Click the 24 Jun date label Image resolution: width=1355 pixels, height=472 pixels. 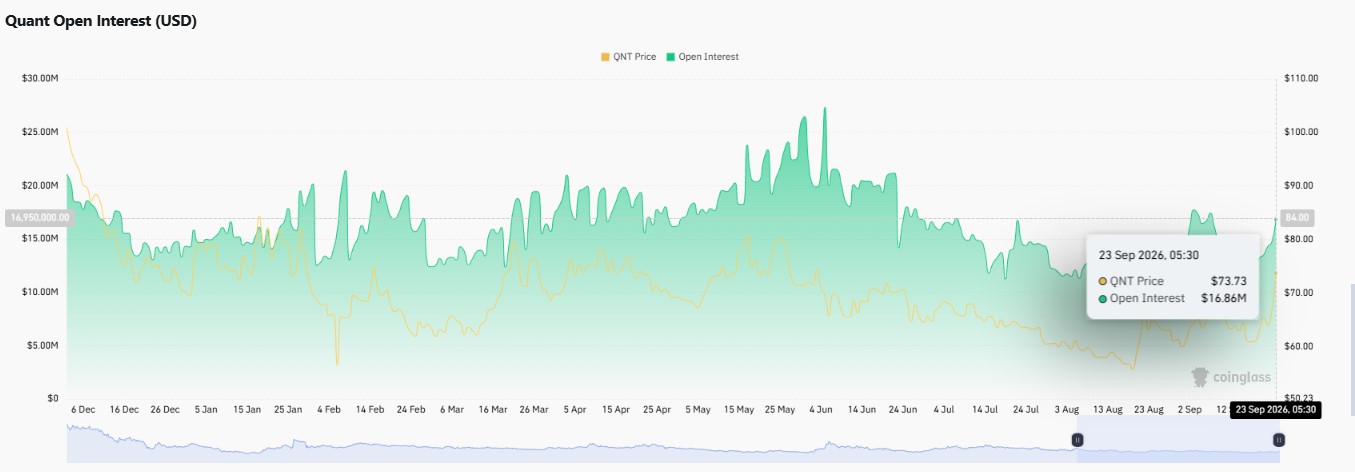point(903,409)
